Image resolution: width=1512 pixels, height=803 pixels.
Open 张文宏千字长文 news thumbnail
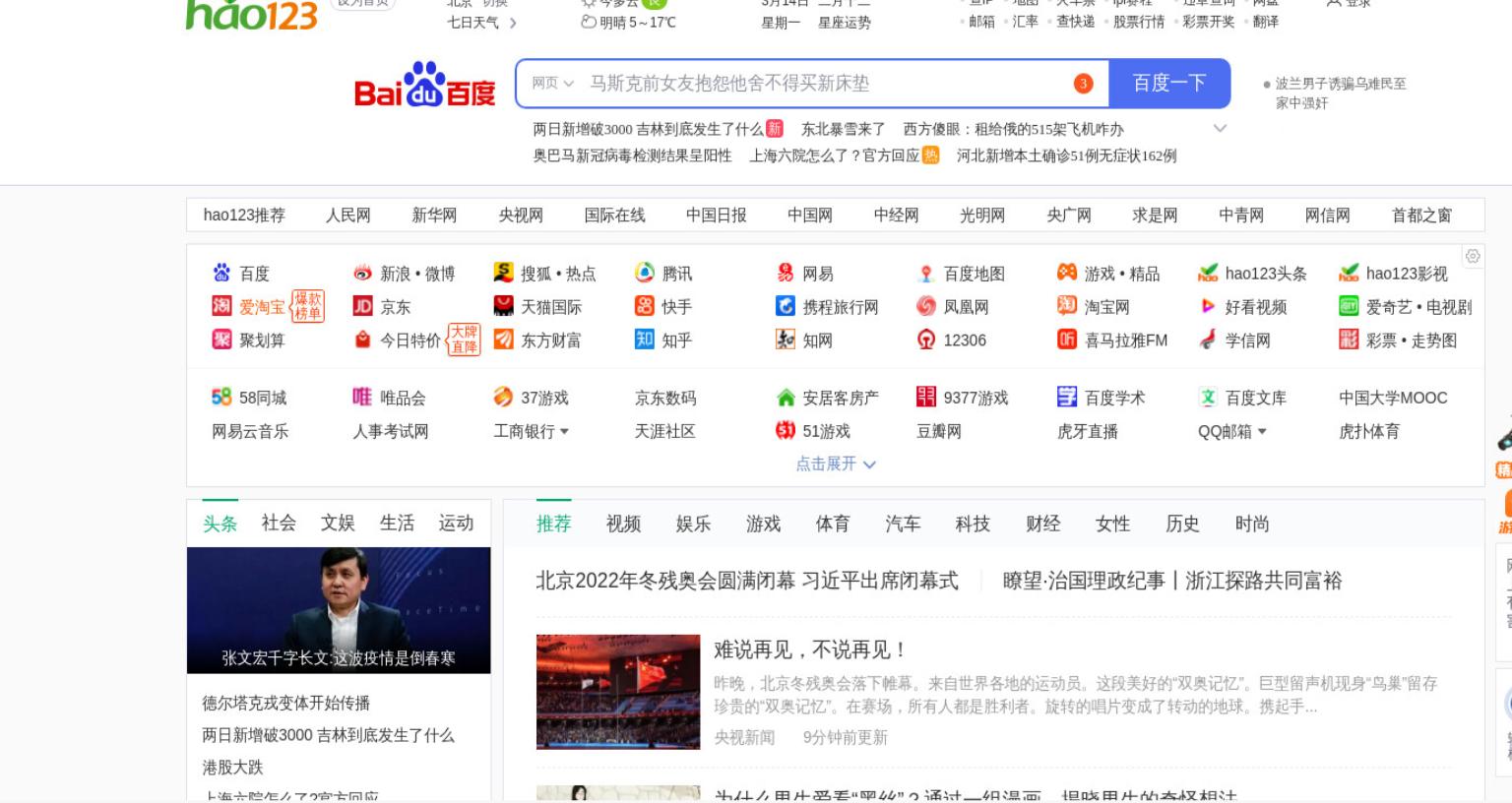pyautogui.click(x=339, y=610)
